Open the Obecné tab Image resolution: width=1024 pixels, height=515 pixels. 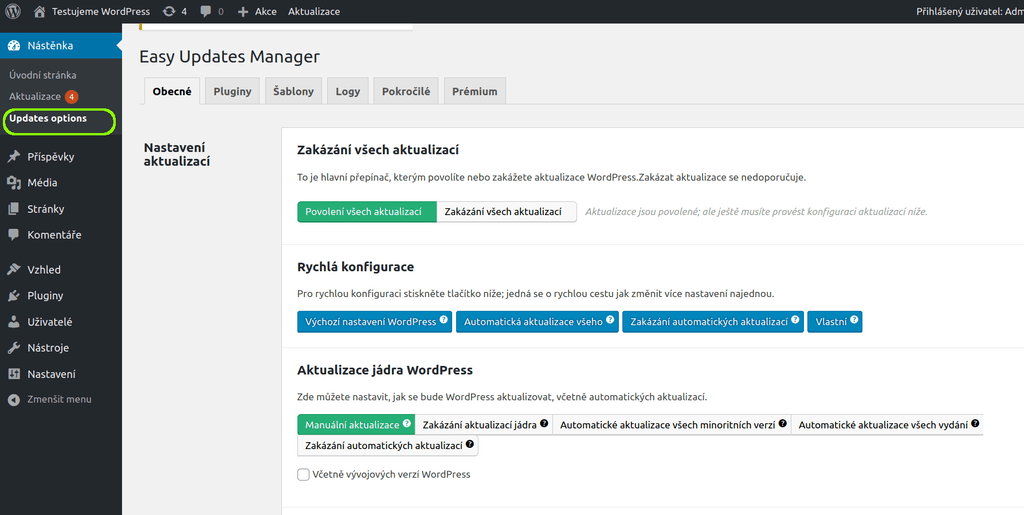tap(172, 91)
